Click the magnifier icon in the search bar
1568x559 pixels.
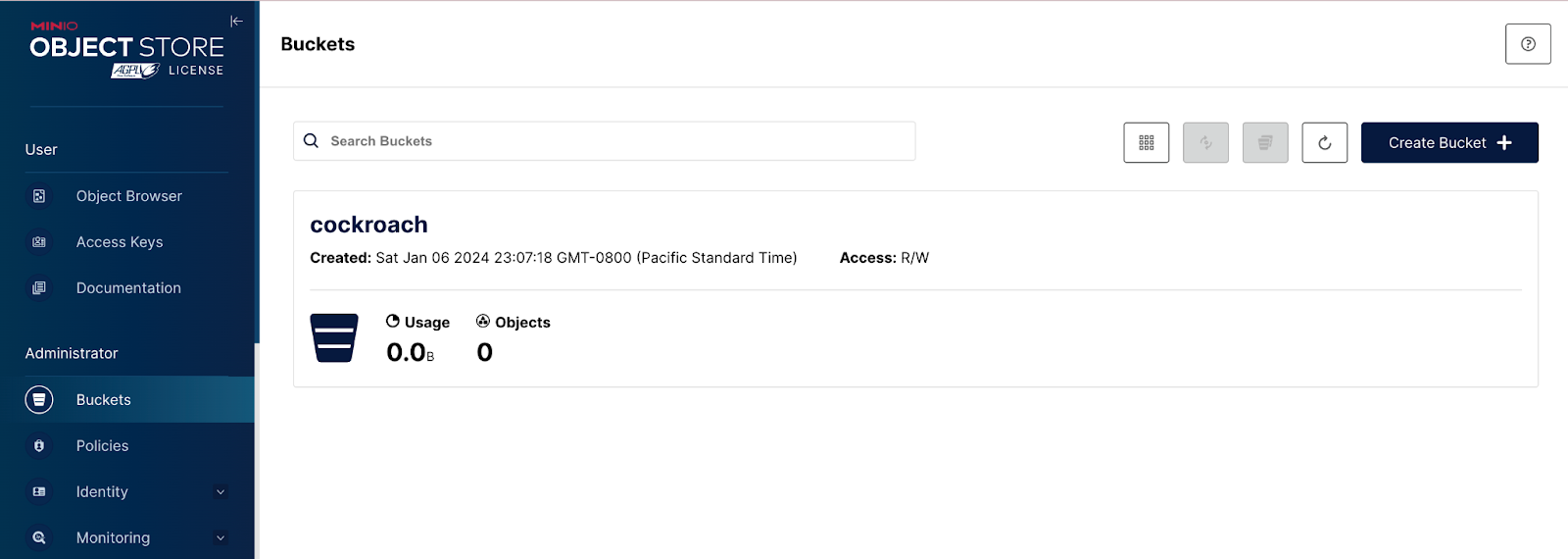click(x=312, y=141)
